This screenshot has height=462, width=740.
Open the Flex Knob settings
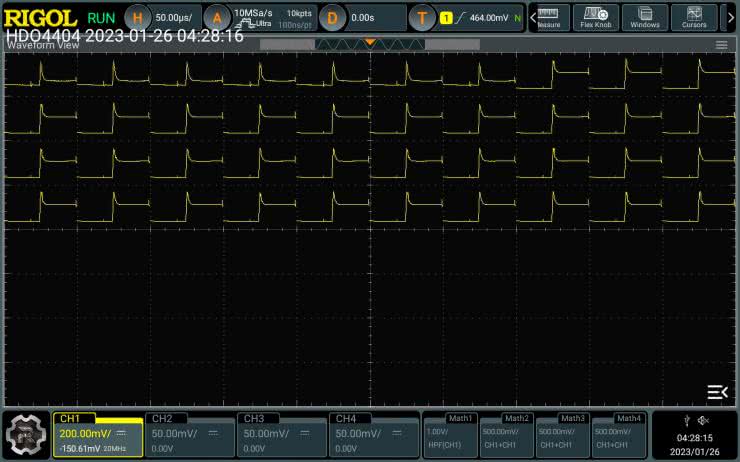coord(595,17)
